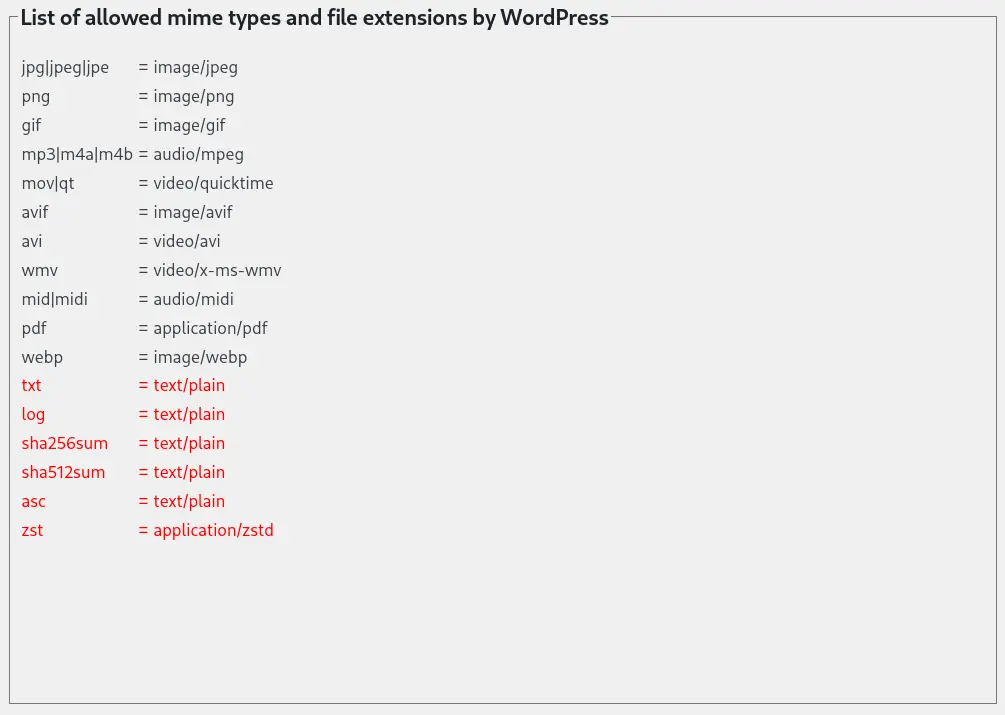The width and height of the screenshot is (1005, 715).
Task: Click the '= image/webp' mime type
Action: pyautogui.click(x=192, y=357)
